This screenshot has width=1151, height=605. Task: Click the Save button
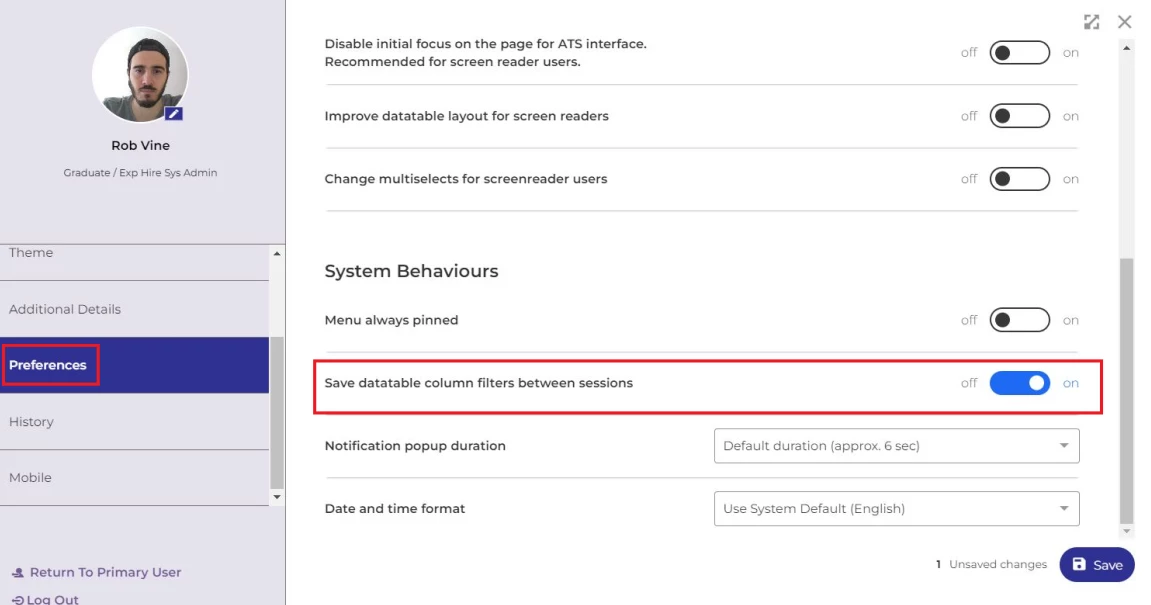tap(1097, 565)
